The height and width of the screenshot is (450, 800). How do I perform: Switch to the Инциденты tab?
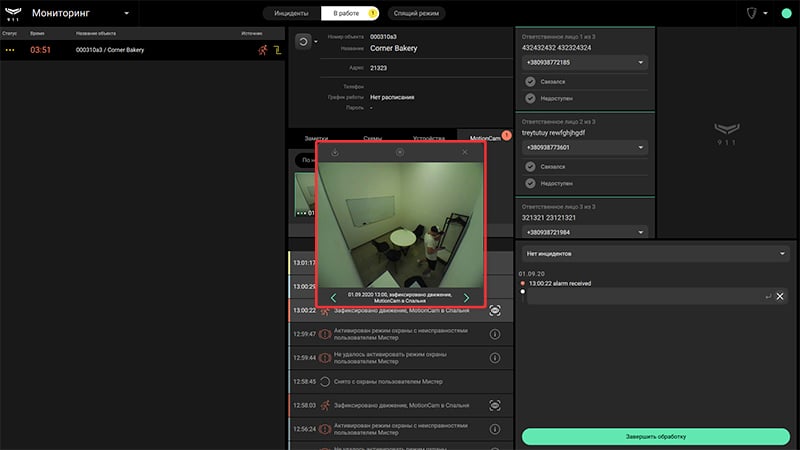point(291,13)
